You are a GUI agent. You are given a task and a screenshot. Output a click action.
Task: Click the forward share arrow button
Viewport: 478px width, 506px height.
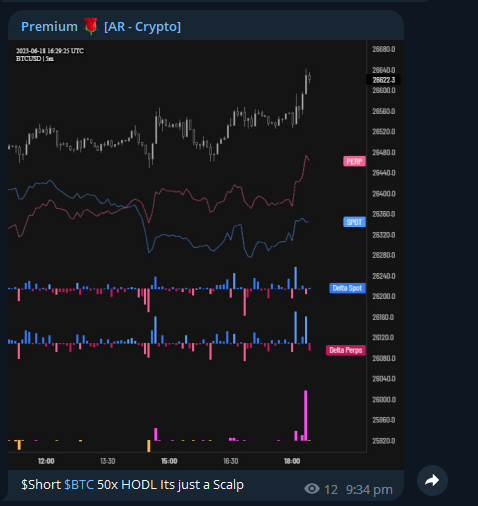tap(432, 480)
